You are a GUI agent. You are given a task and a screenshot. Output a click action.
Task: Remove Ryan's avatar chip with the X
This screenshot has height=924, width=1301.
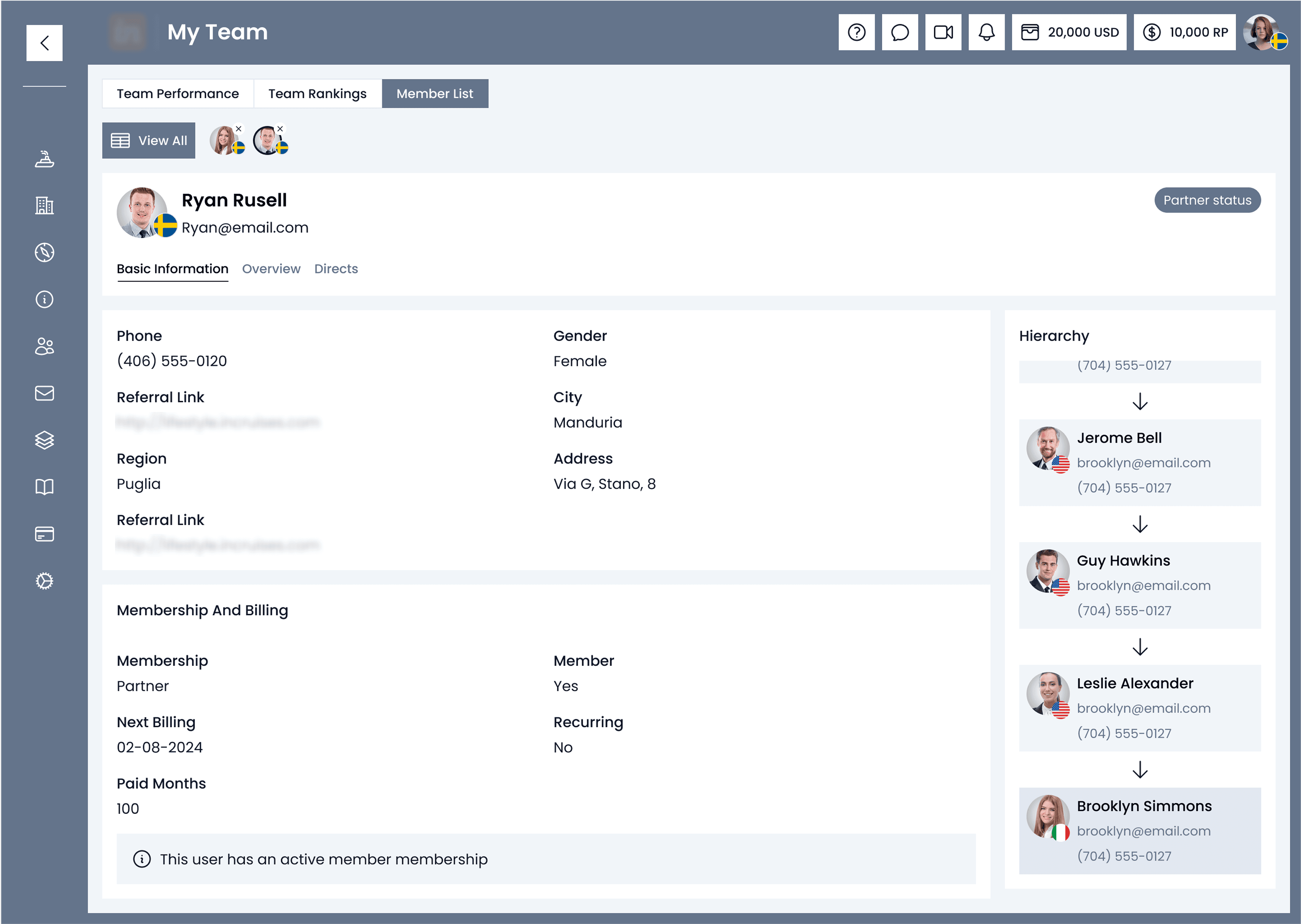tap(280, 128)
